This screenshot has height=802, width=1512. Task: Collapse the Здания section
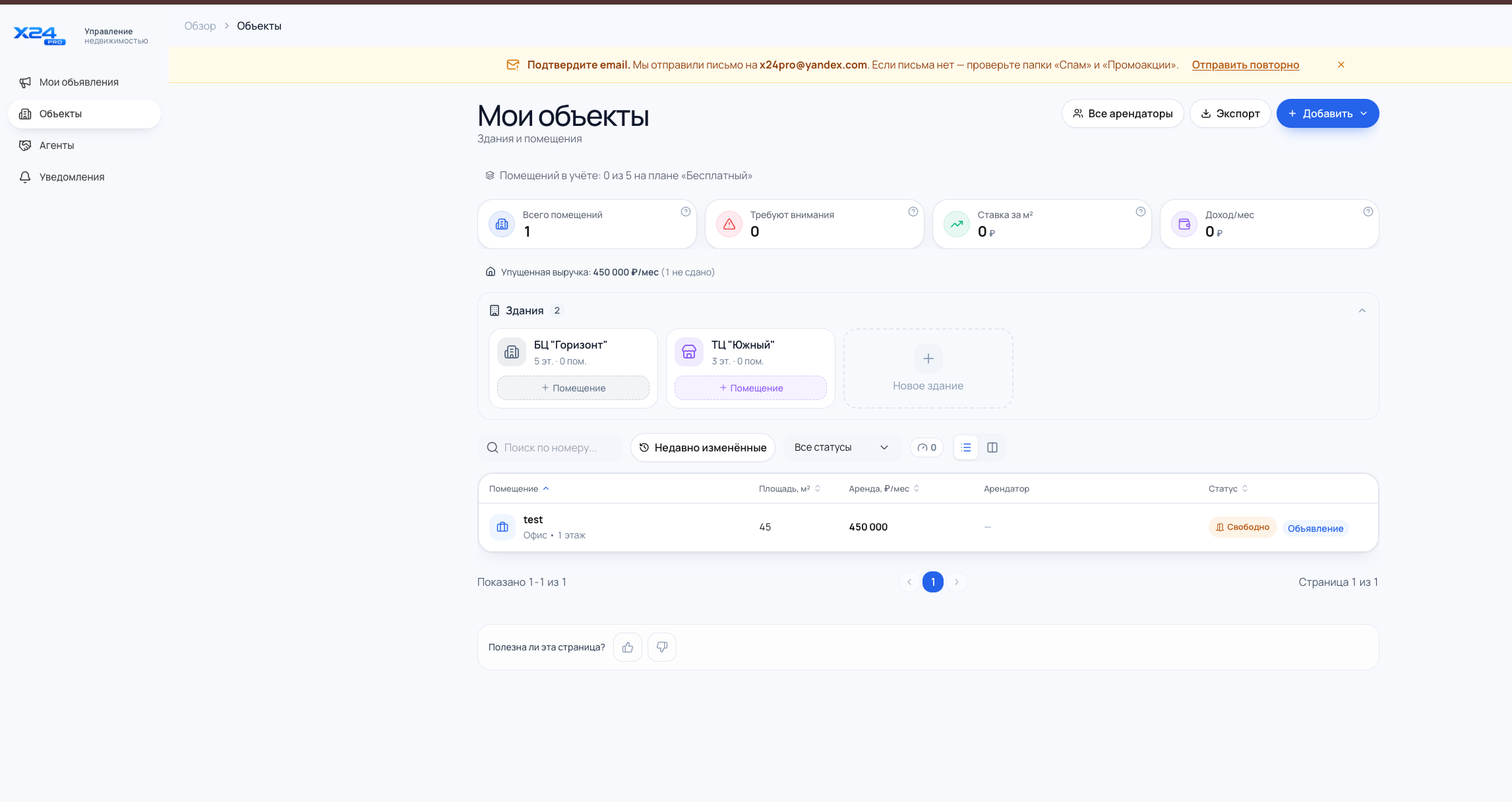click(x=1362, y=310)
